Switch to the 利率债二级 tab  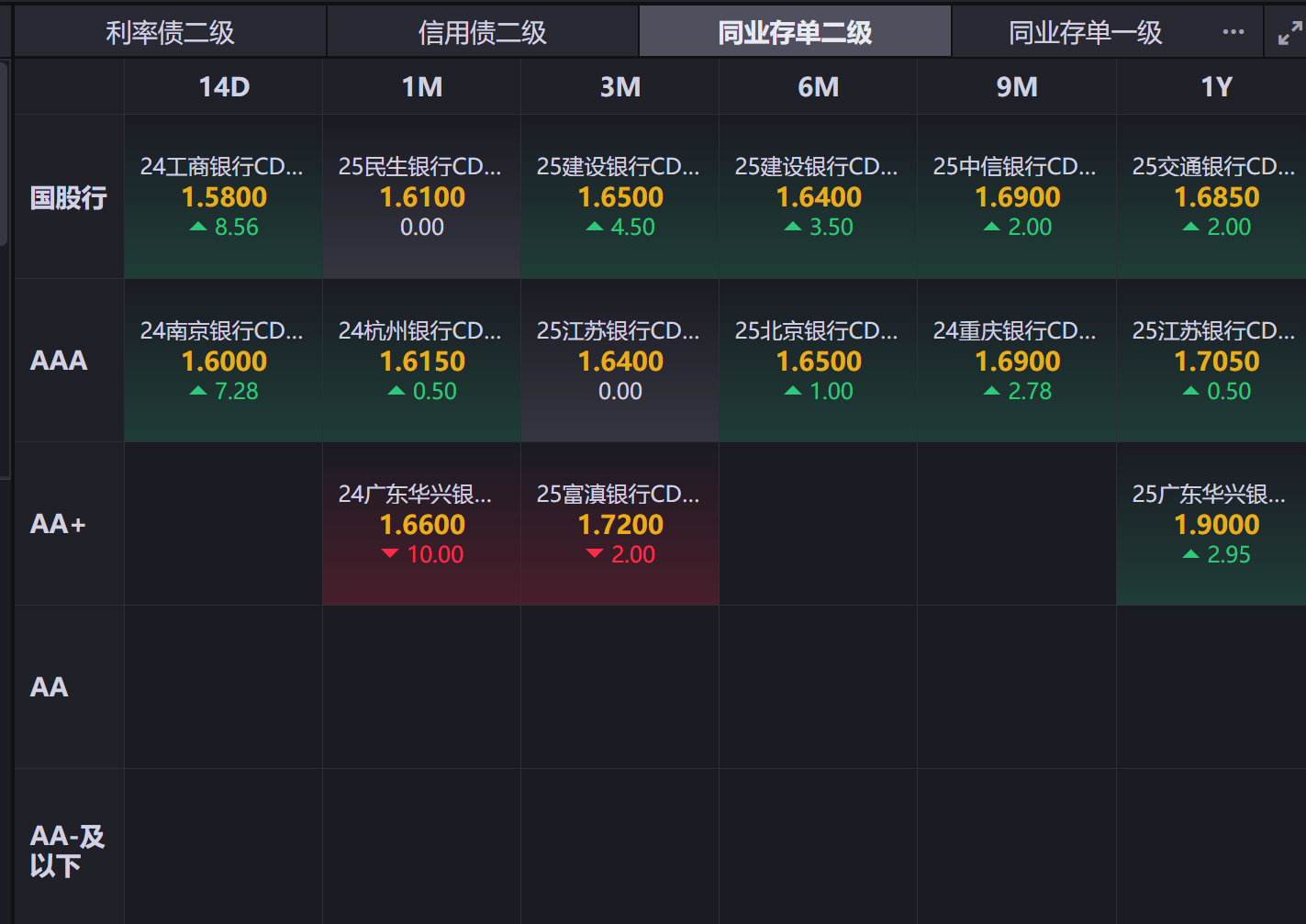tap(170, 32)
